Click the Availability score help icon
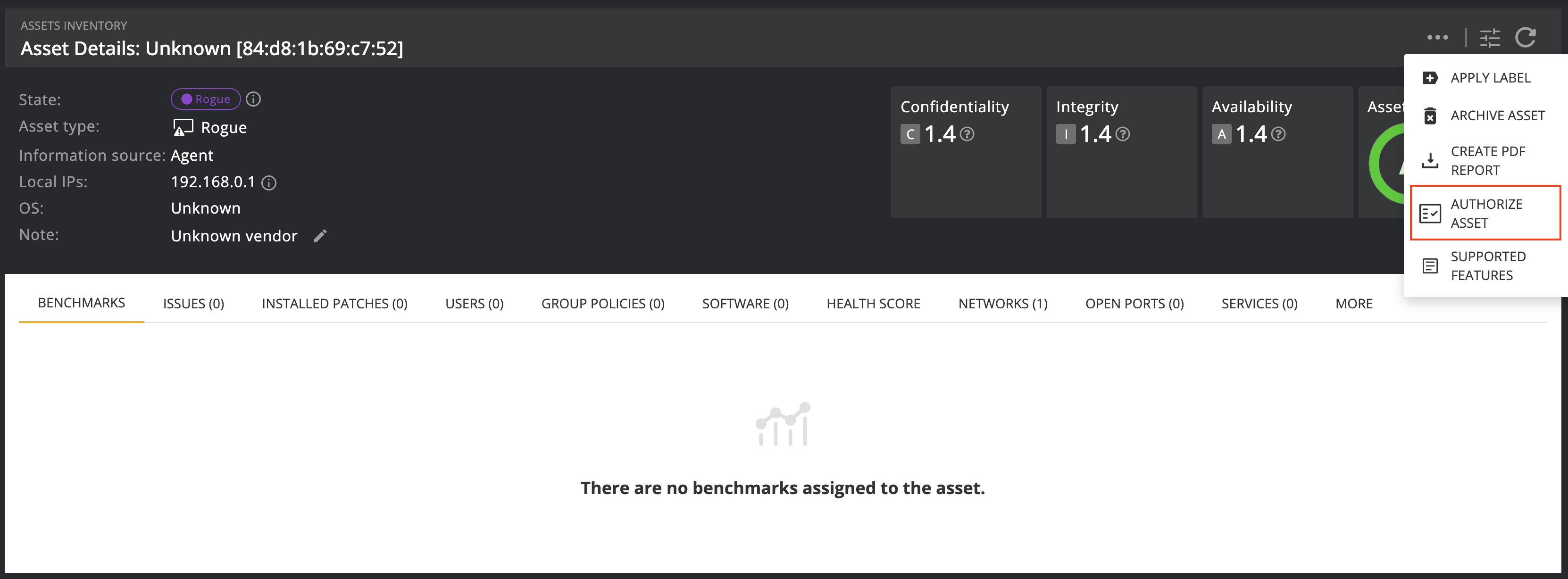 click(x=1279, y=134)
